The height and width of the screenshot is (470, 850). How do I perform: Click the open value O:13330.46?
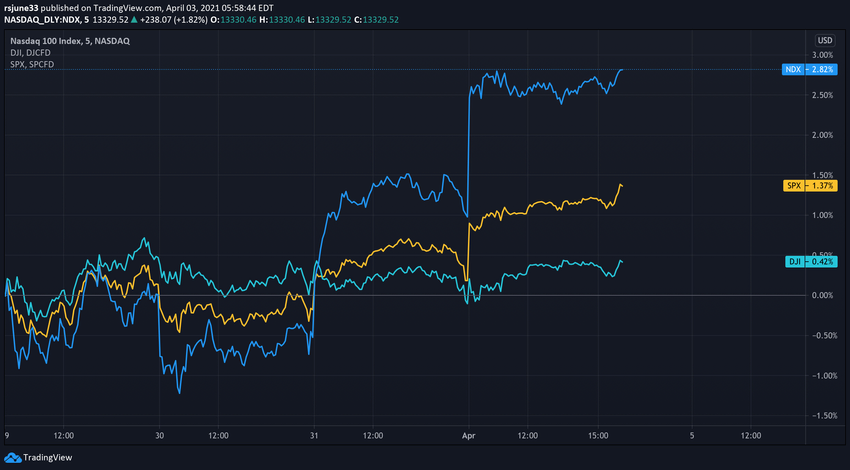click(x=233, y=20)
